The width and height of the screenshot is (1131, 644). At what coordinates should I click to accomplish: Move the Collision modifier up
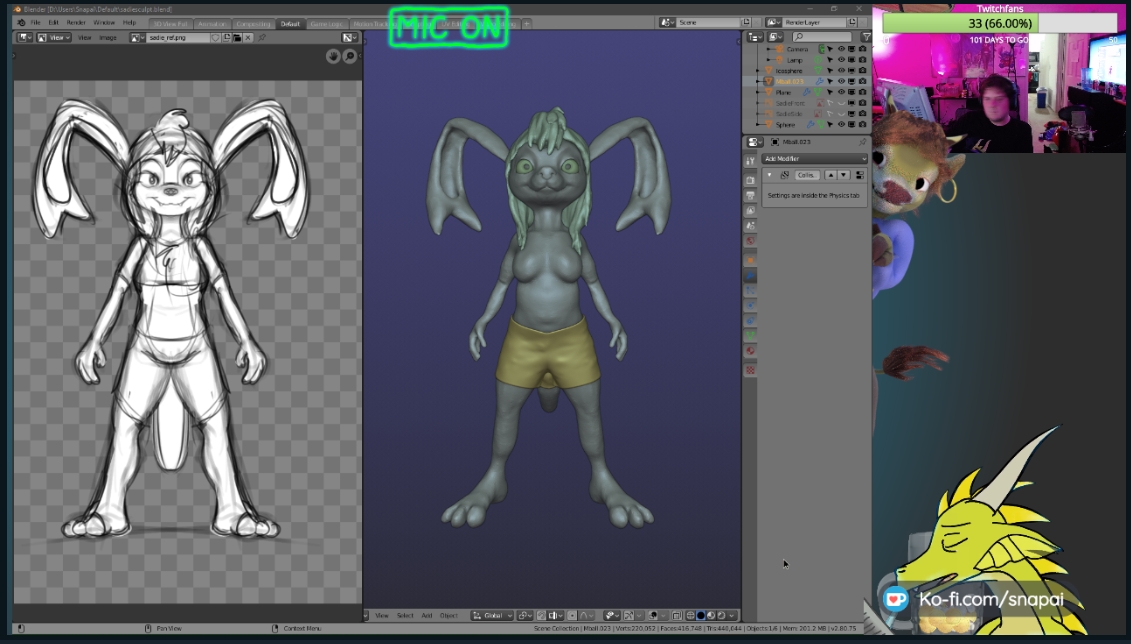point(830,175)
